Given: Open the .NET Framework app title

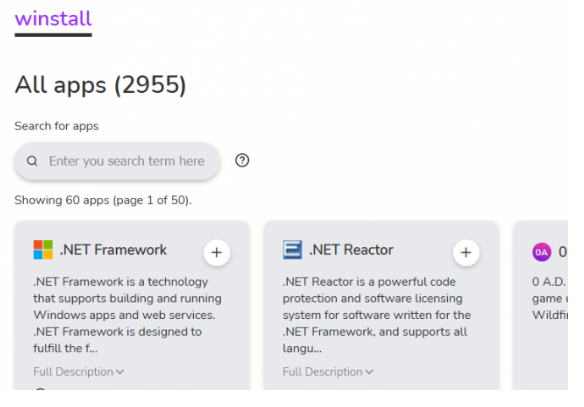Looking at the screenshot, I should (x=113, y=249).
